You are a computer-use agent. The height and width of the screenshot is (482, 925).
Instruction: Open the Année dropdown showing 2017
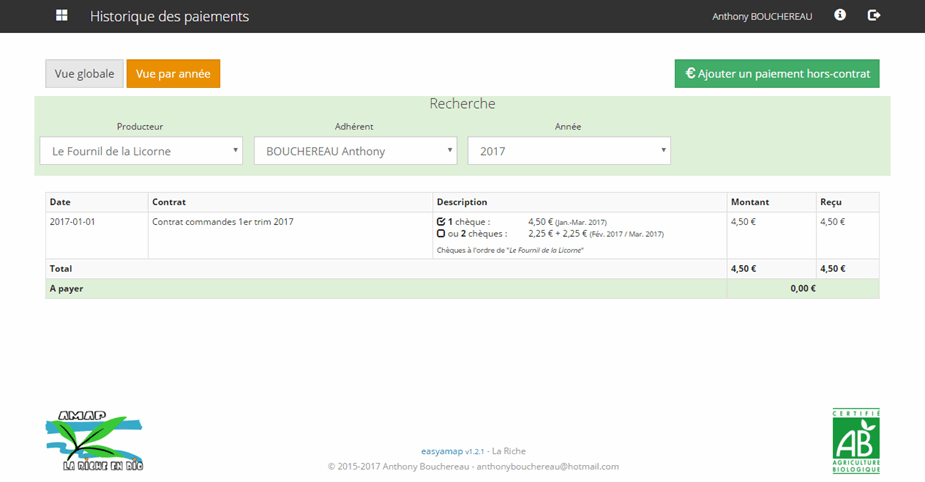(x=569, y=151)
